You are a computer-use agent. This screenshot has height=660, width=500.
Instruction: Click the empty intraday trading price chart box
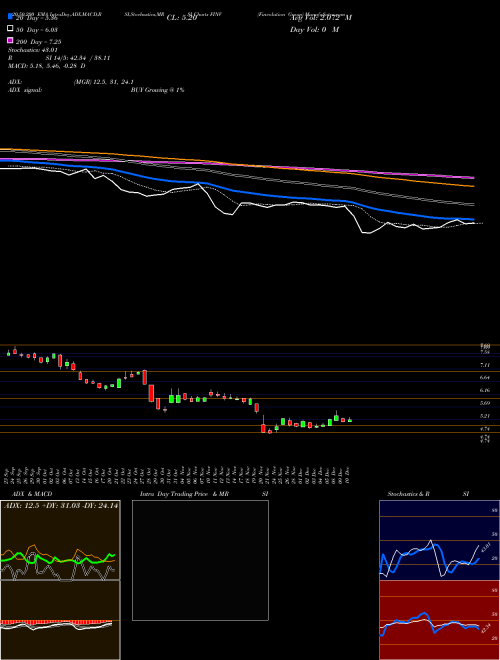point(200,560)
